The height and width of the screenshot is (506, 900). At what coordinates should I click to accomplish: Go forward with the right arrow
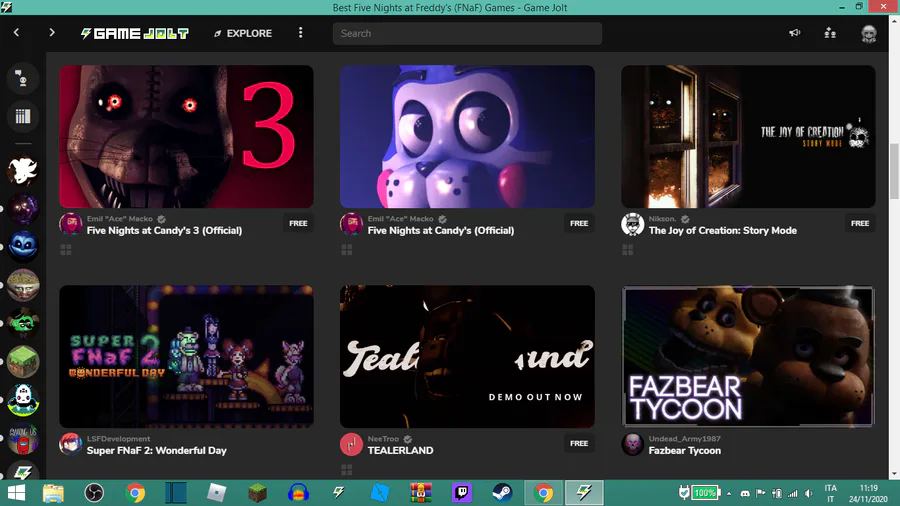click(52, 33)
